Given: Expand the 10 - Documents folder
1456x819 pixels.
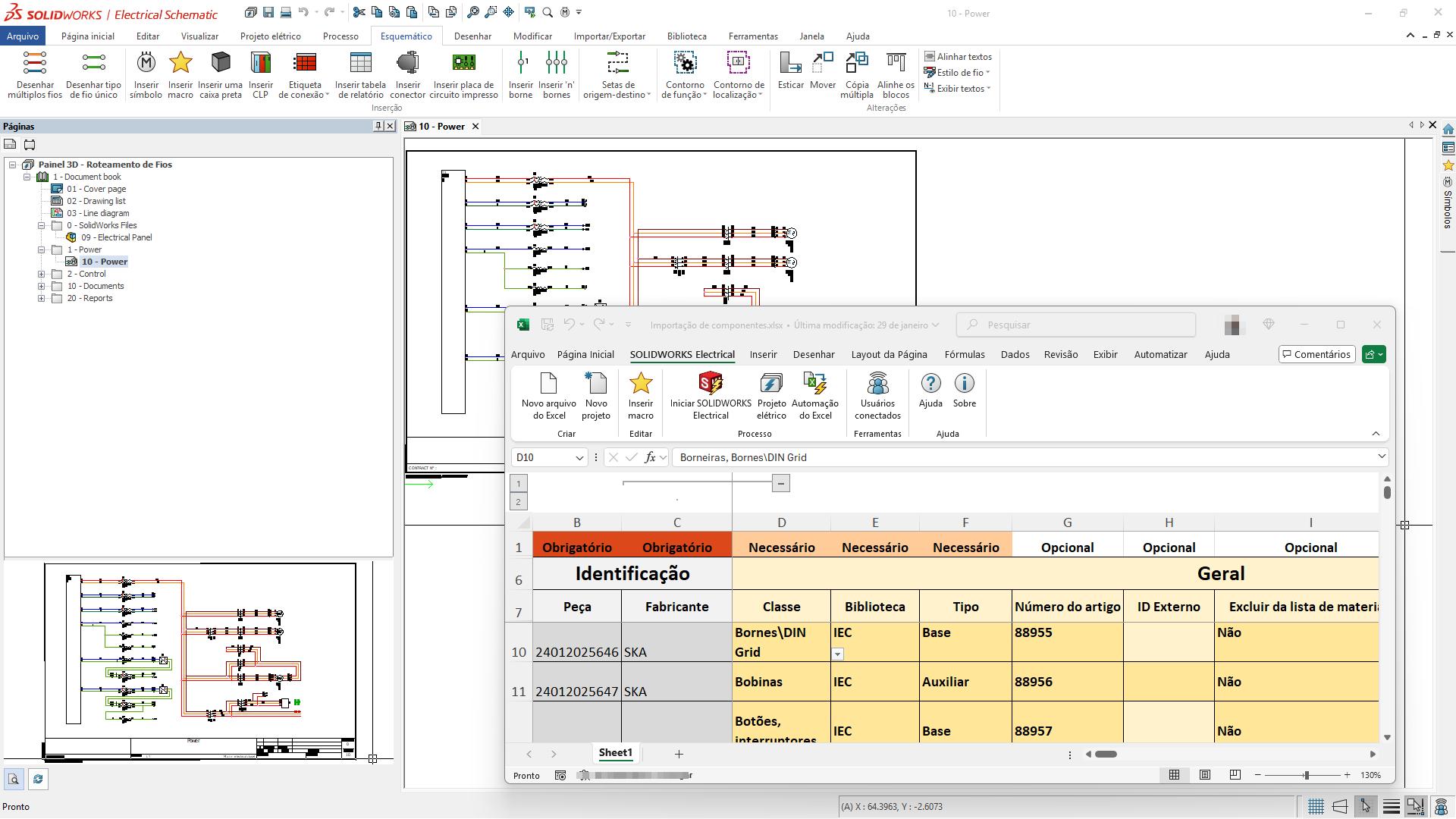Looking at the screenshot, I should (x=42, y=286).
